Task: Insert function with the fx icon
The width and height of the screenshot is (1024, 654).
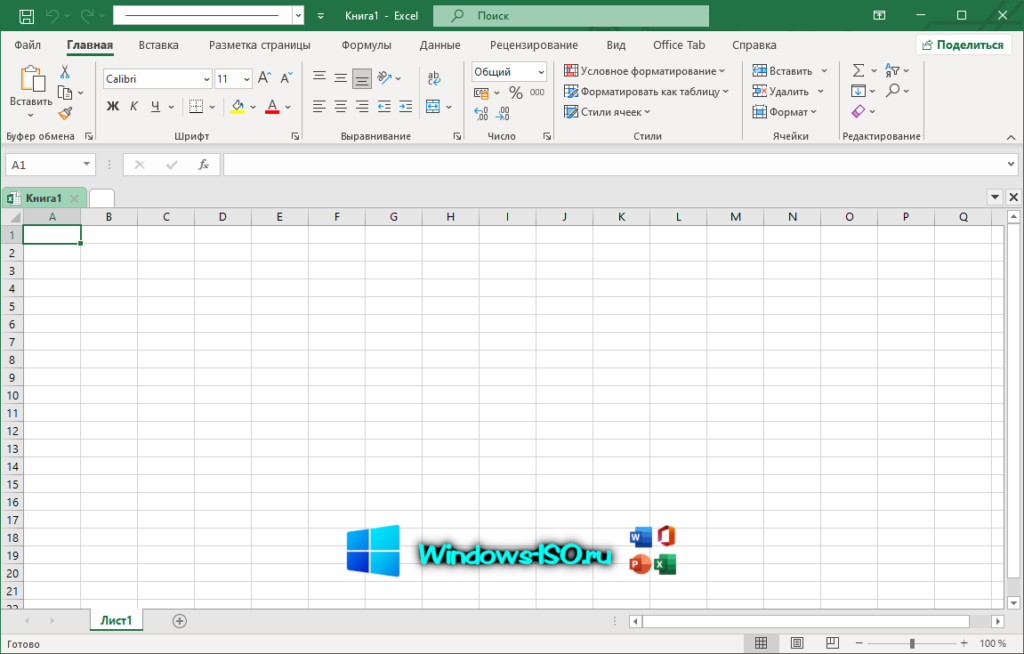Action: tap(204, 165)
